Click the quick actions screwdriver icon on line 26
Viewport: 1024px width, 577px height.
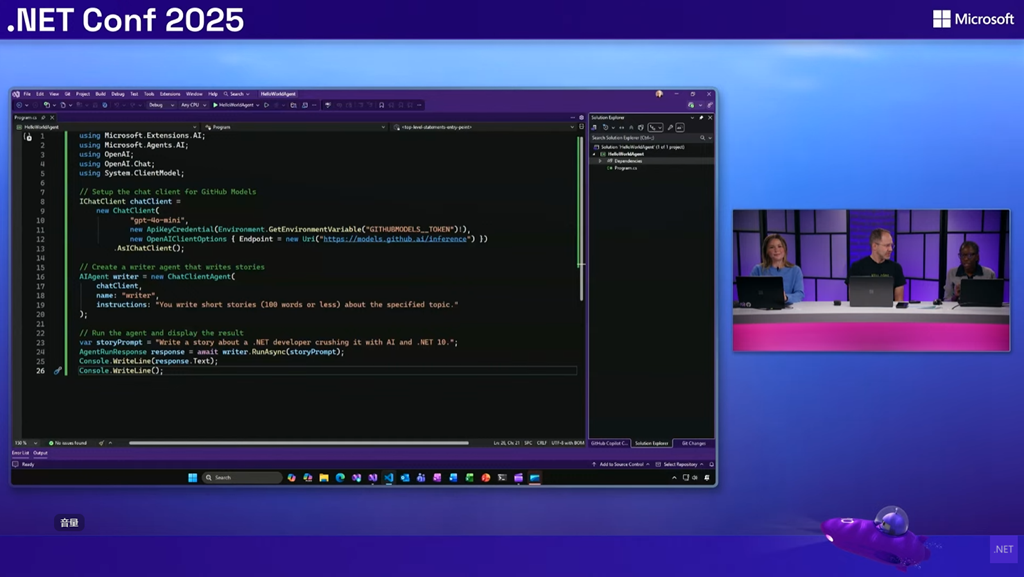[58, 371]
